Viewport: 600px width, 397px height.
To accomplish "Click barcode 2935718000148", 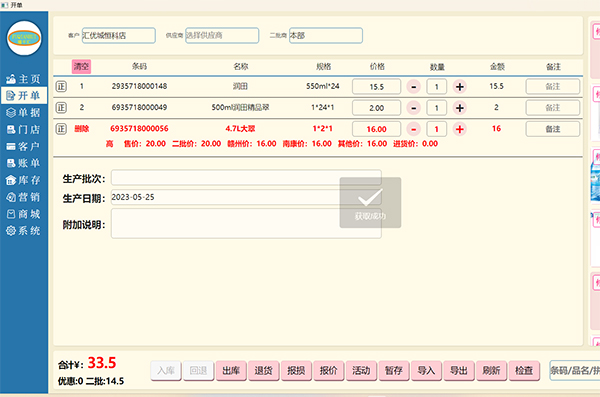I will (x=139, y=86).
